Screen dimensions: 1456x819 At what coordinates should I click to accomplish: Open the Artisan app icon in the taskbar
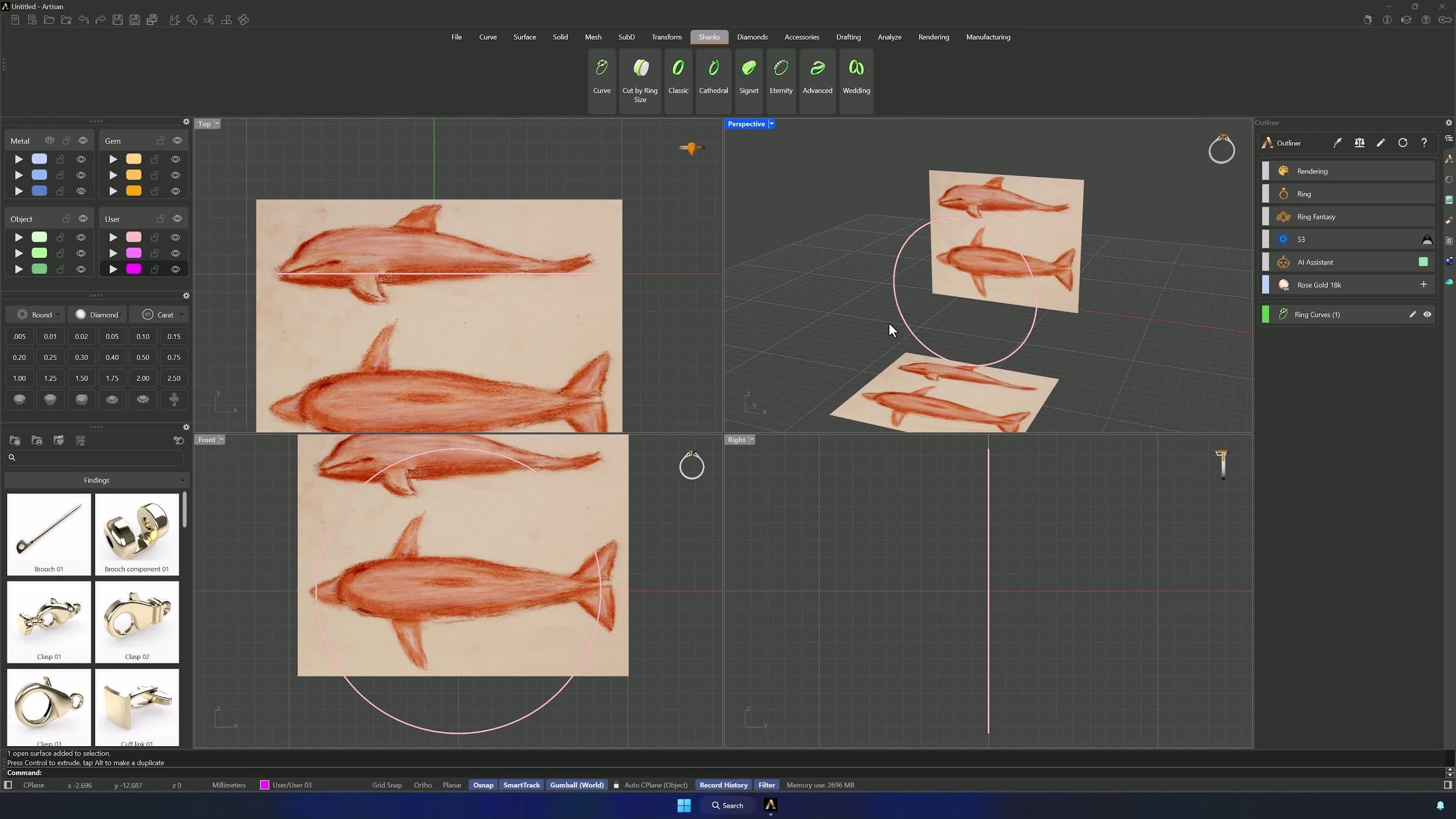click(770, 805)
